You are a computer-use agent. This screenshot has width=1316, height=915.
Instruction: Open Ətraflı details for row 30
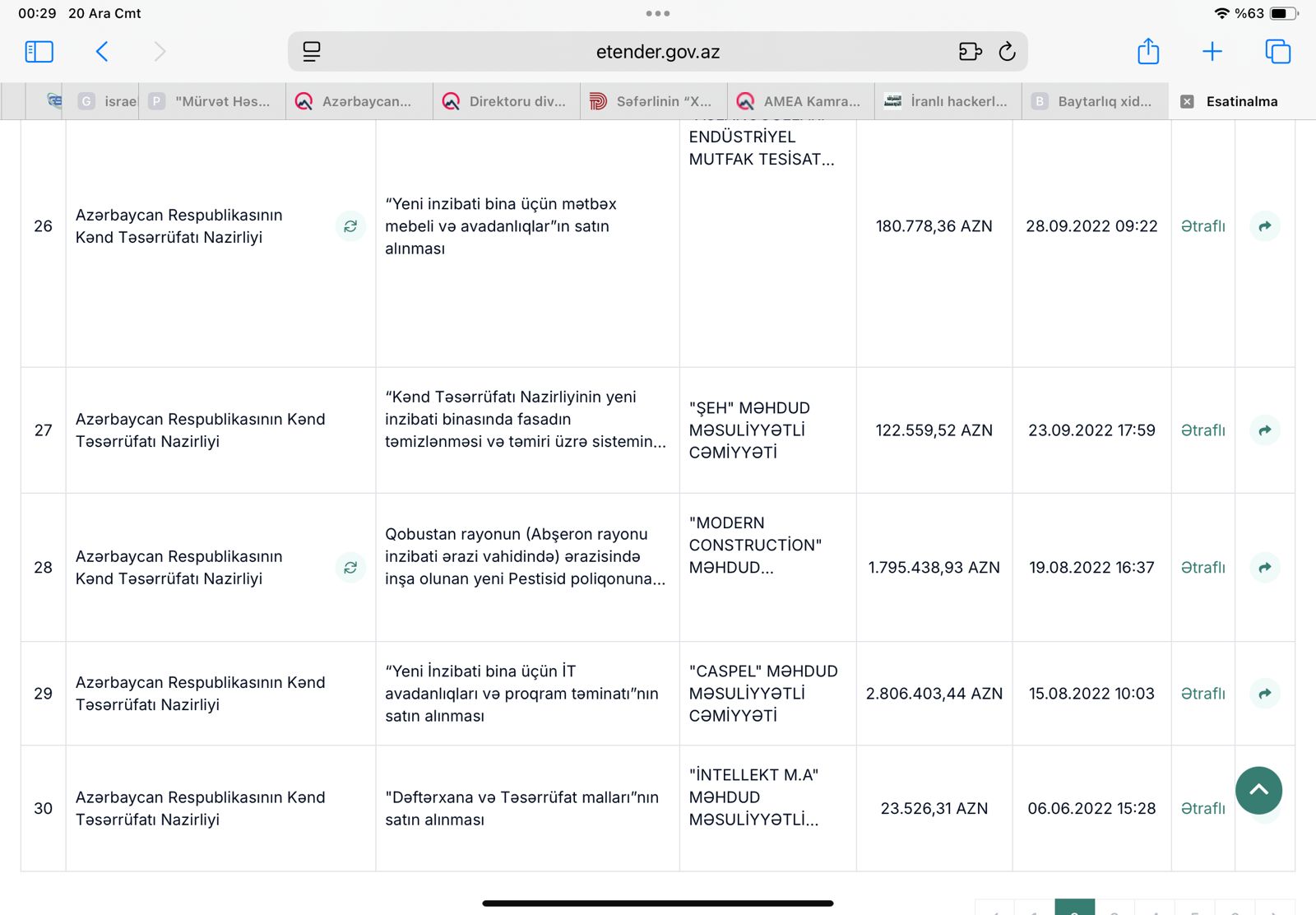click(1202, 809)
